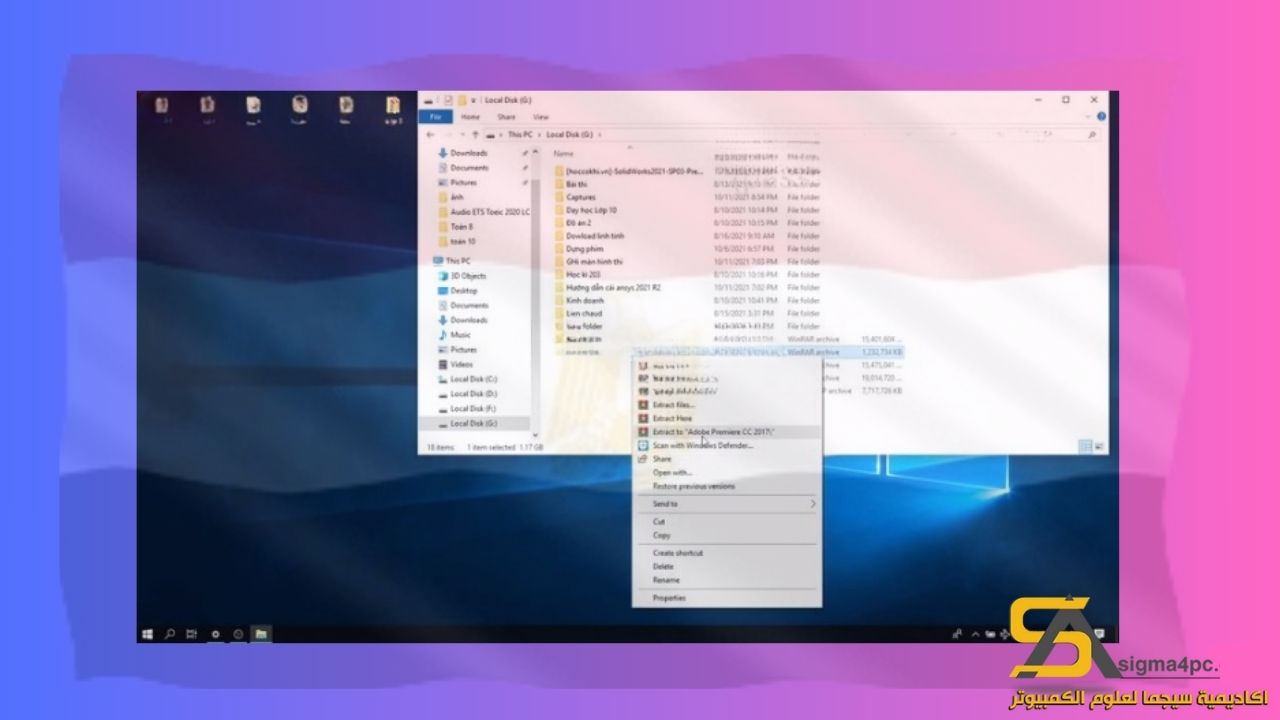The width and height of the screenshot is (1280, 720).
Task: Click Pictures under This PC
Action: (463, 350)
